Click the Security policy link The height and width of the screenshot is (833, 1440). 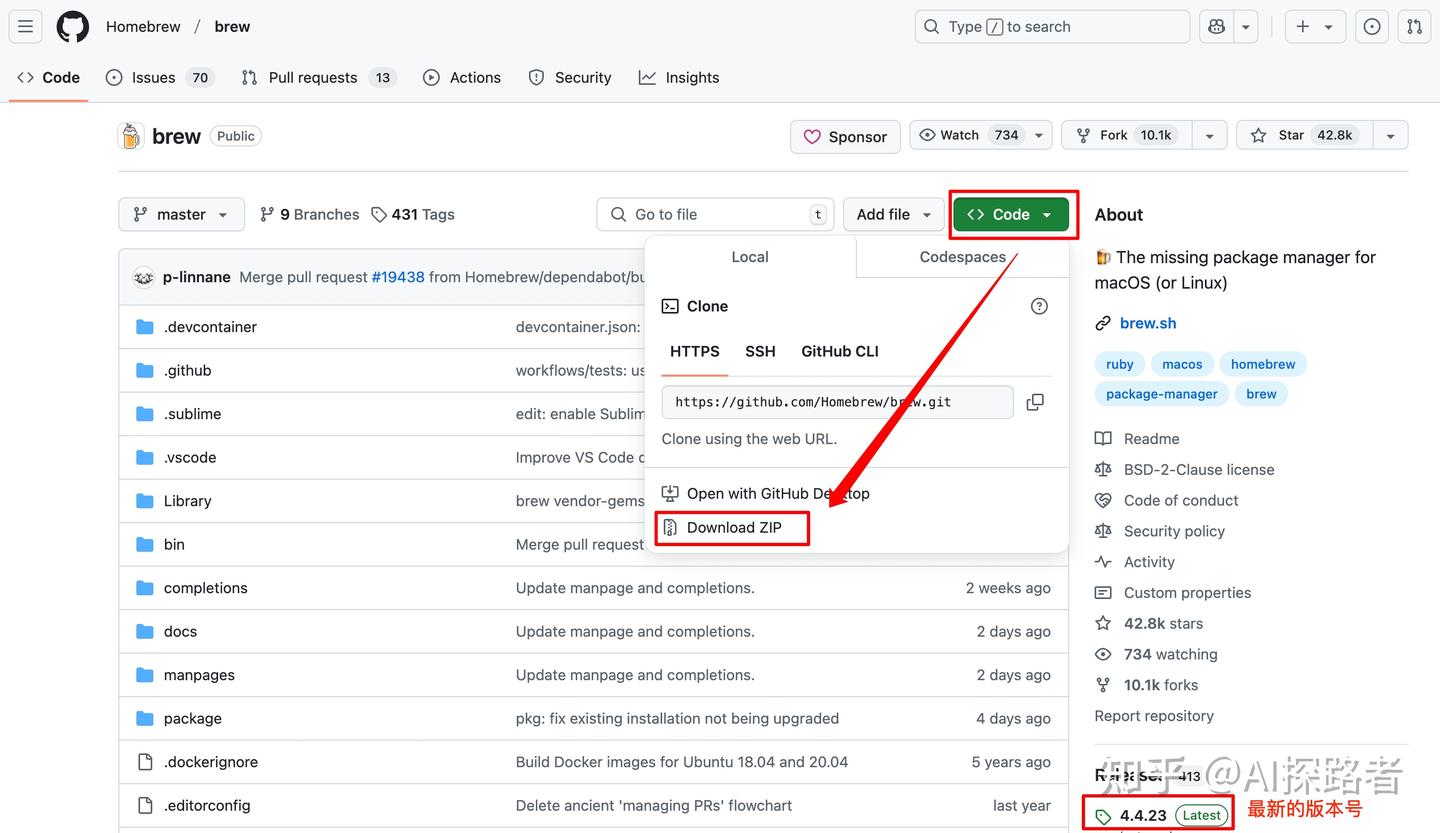click(1174, 531)
